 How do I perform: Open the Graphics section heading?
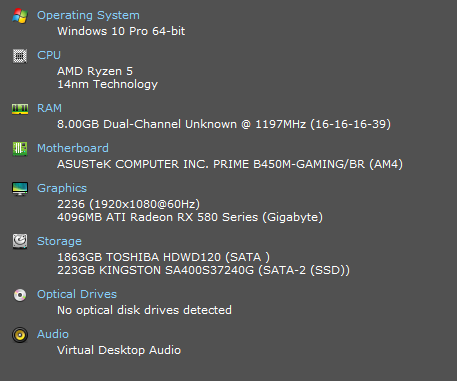coord(62,188)
